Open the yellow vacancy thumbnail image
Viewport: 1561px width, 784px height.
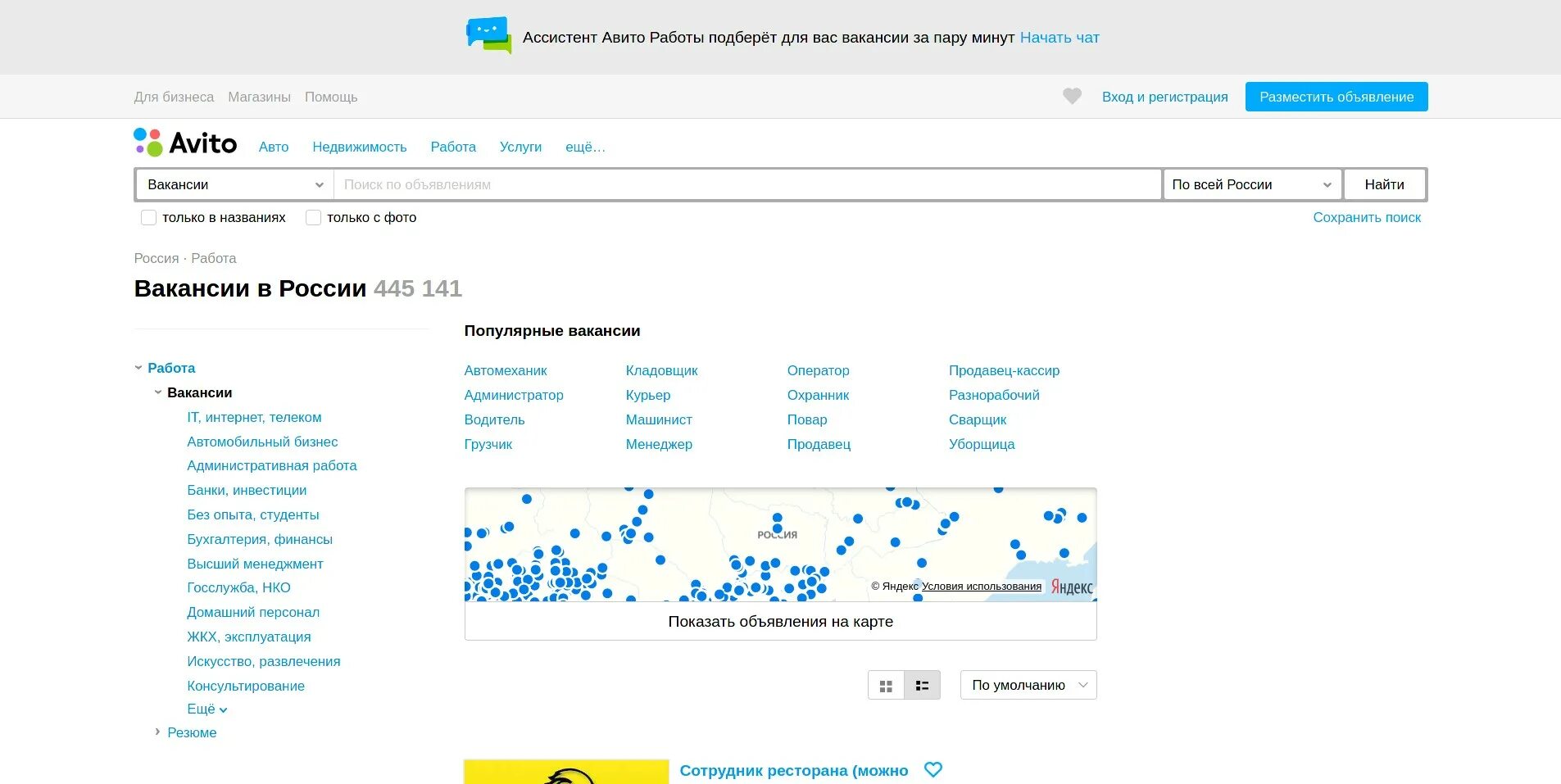(x=566, y=772)
